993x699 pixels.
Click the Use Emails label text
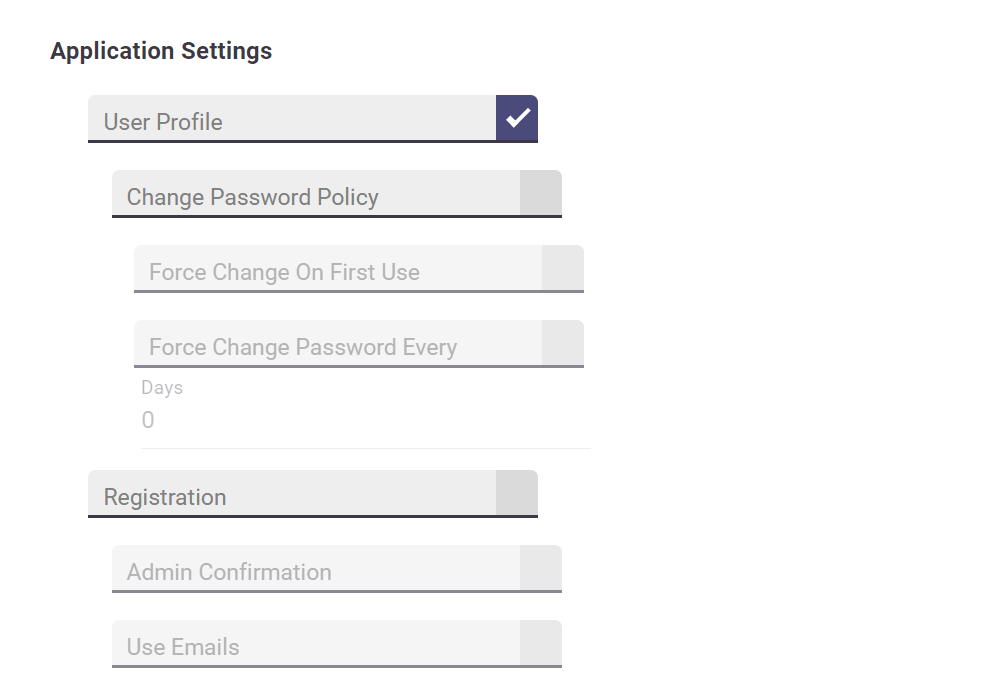183,647
